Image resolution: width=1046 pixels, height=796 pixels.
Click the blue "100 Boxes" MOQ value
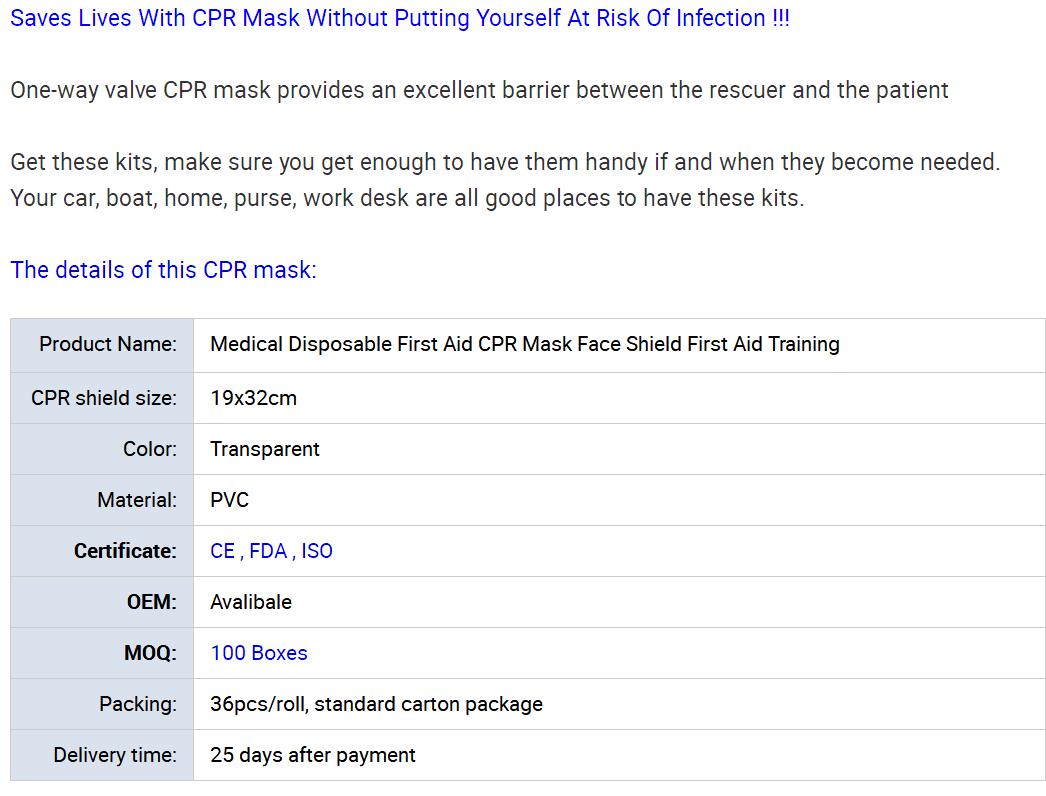(258, 653)
